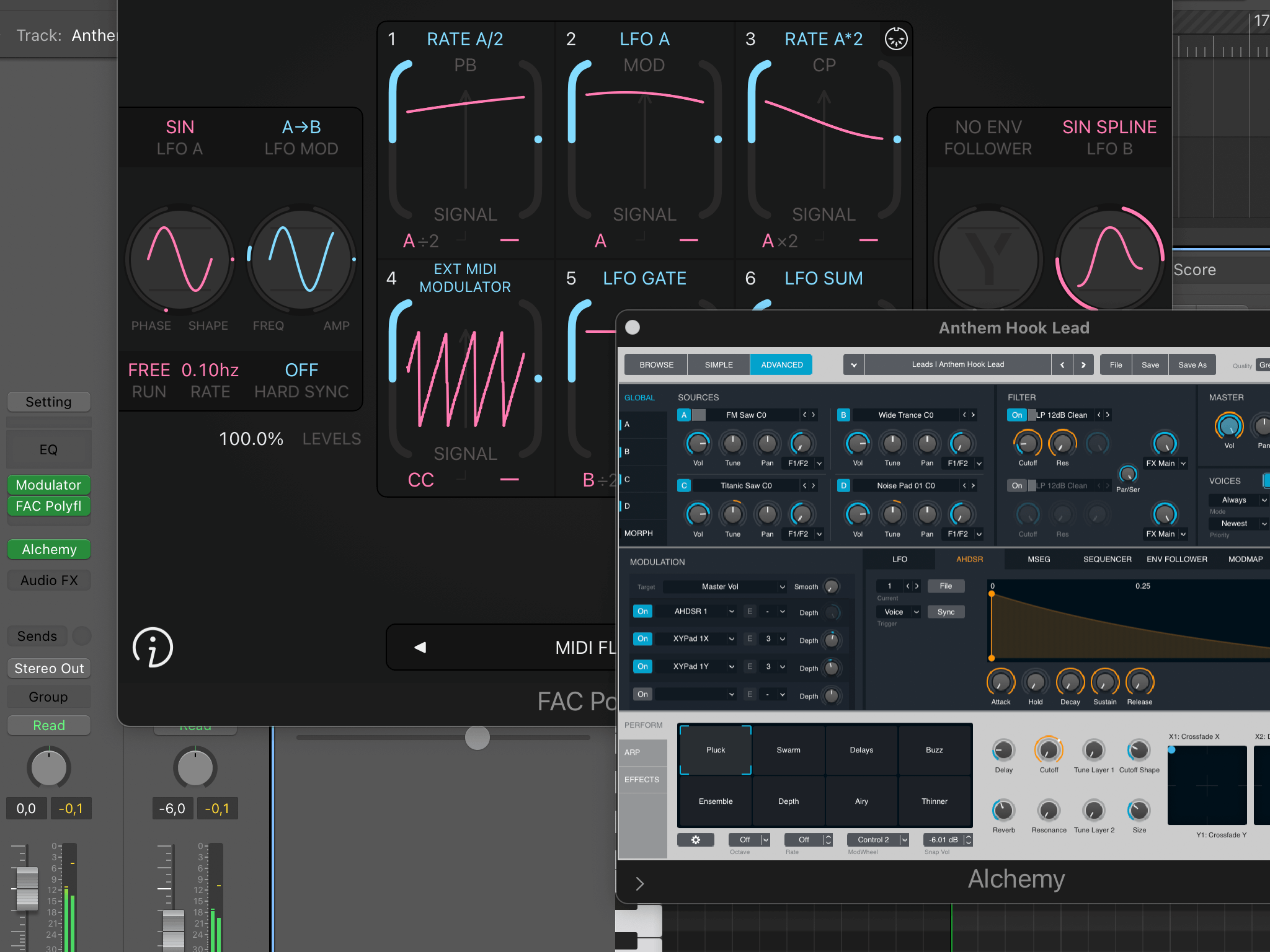Open preset list dropdown arrow in Alchemy
This screenshot has width=1270, height=952.
pyautogui.click(x=853, y=364)
